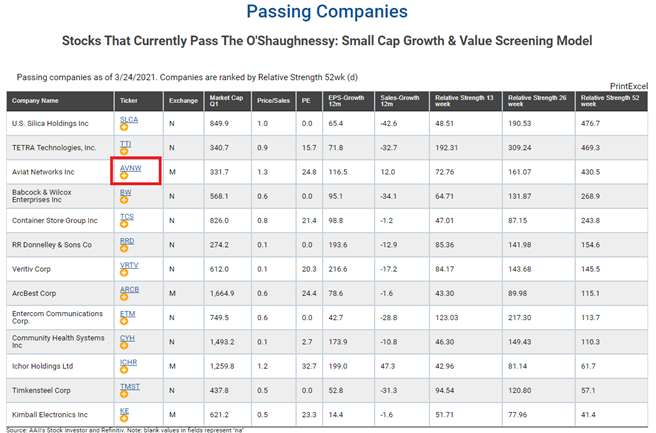
Task: Select the U.S. Silica Holdings Inc cell
Action: point(60,123)
